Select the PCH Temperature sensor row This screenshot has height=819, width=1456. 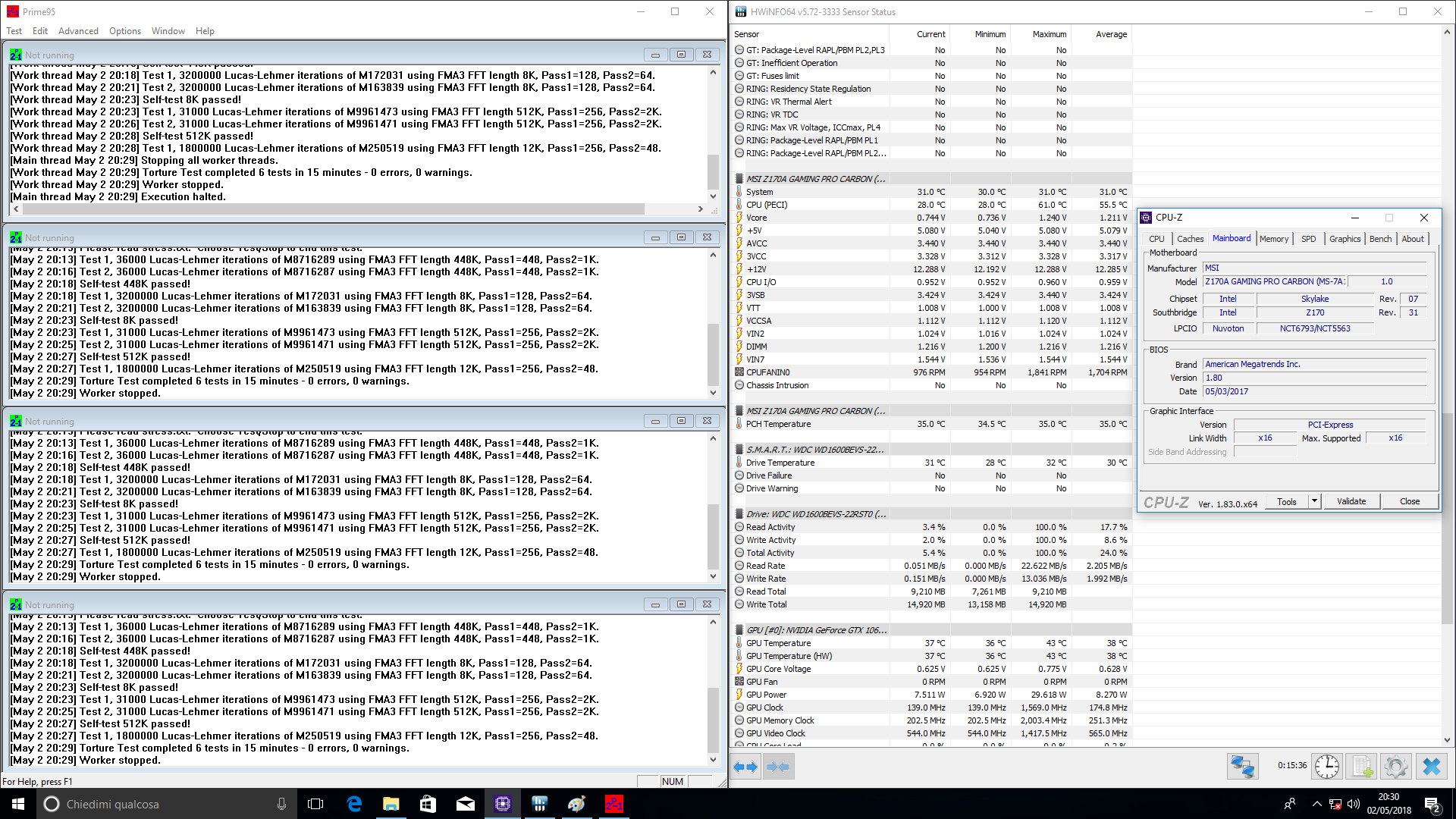click(932, 424)
